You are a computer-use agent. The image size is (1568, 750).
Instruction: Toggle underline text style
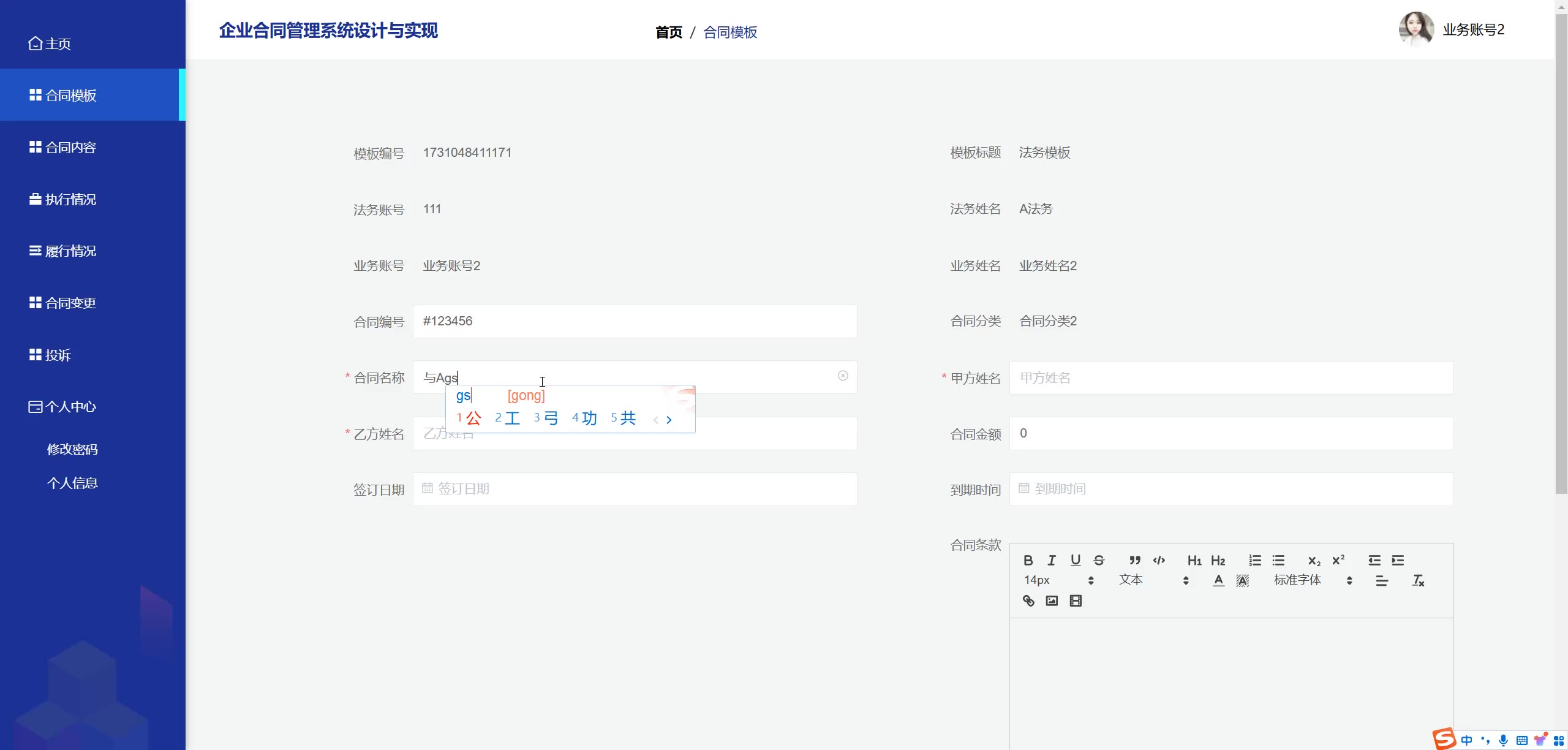[1076, 560]
